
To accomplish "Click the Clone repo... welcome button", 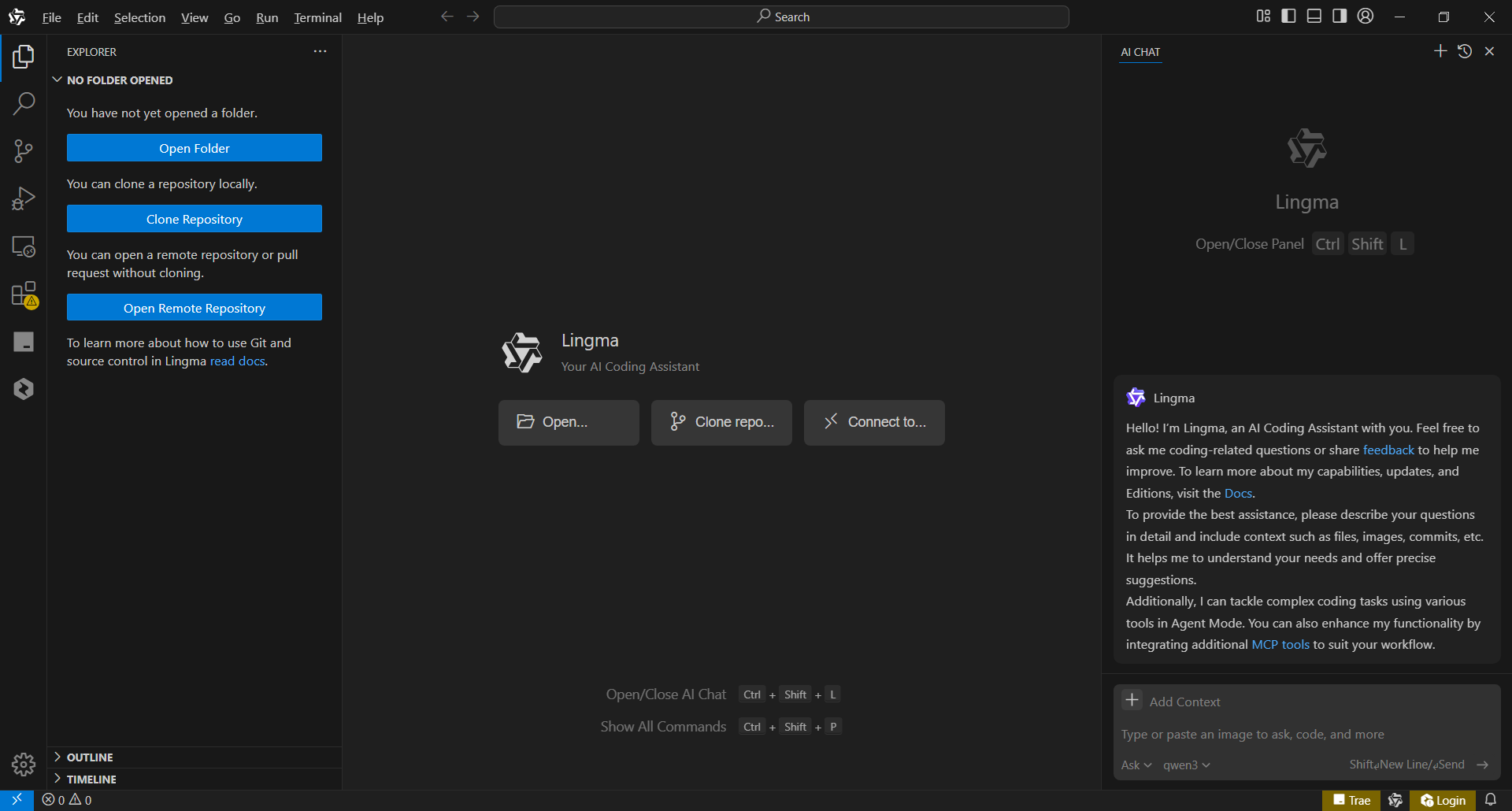I will (x=721, y=423).
